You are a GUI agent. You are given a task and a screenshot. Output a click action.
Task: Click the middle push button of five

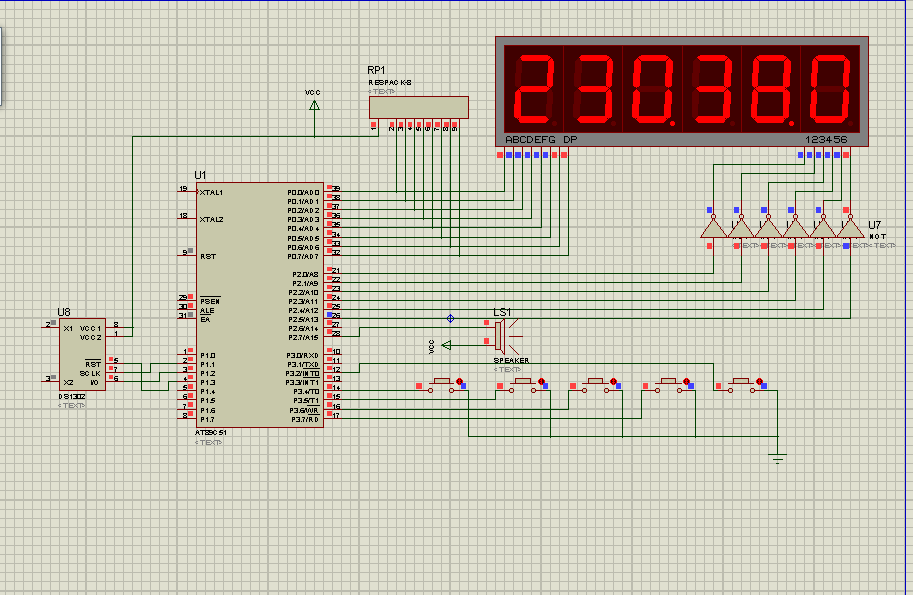click(594, 385)
